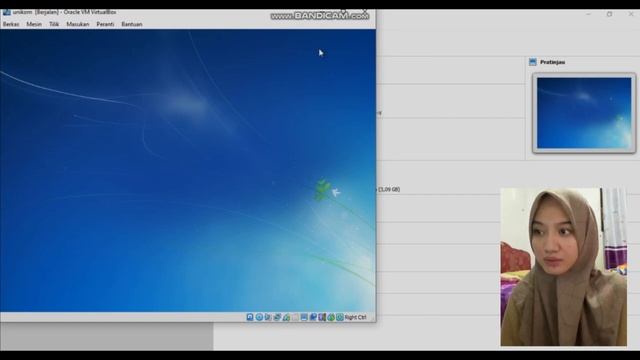640x360 pixels.
Task: Click the Right Ctrl host key label
Action: [356, 317]
